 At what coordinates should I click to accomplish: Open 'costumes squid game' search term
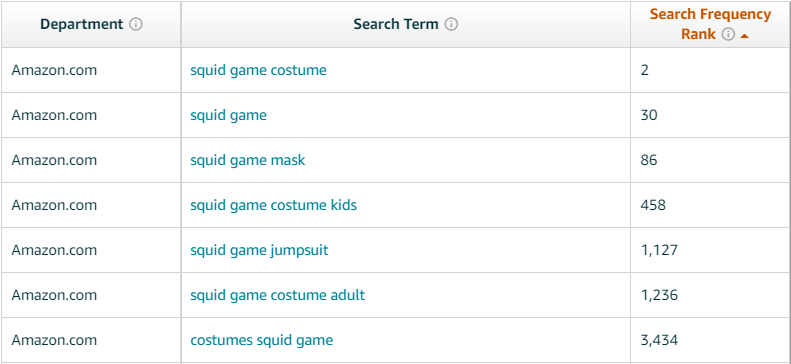click(x=262, y=340)
